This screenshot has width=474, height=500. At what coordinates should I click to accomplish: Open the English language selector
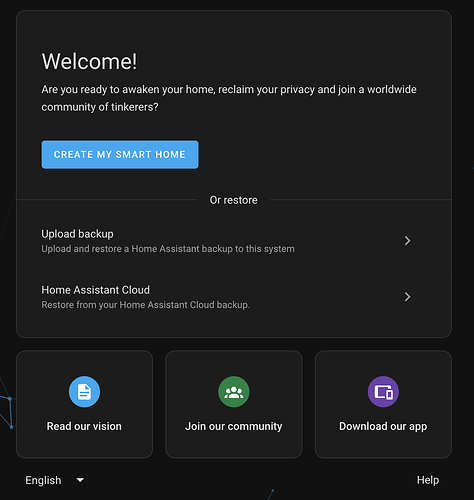55,480
